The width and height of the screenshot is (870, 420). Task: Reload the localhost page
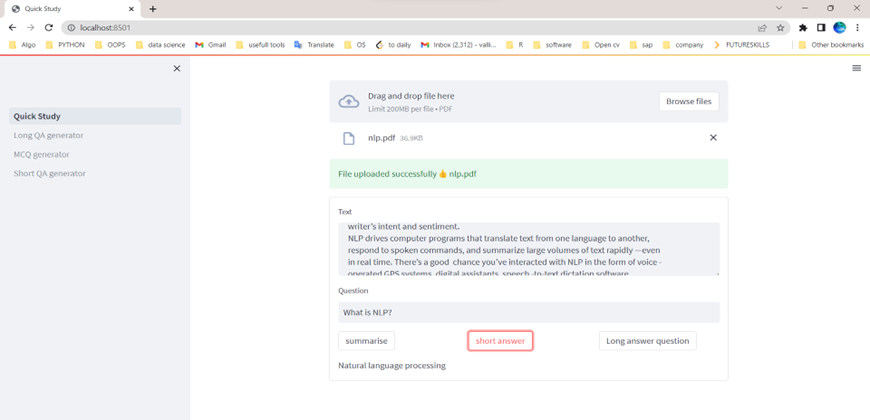click(x=48, y=27)
